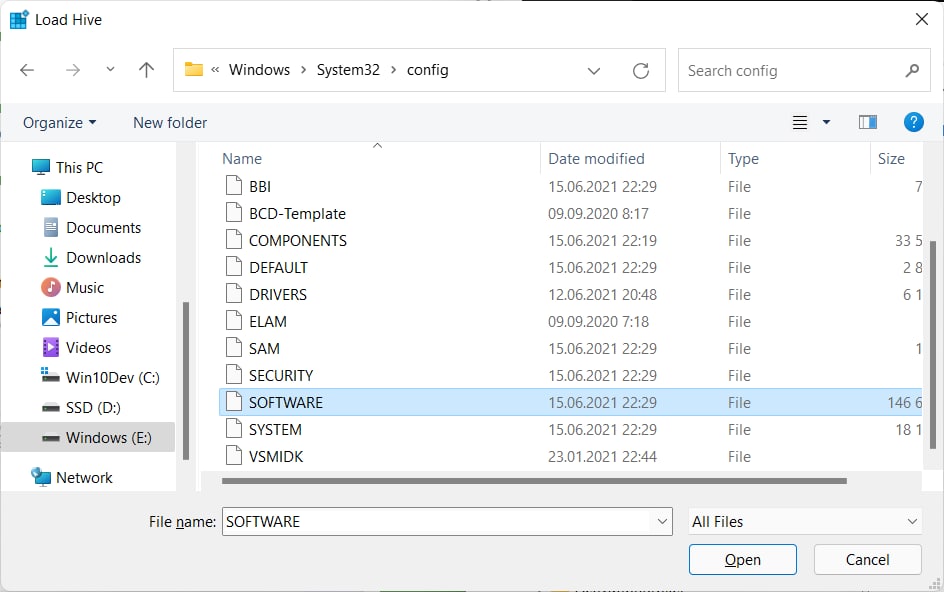Click the search magnifier icon
This screenshot has height=592, width=944.
pyautogui.click(x=912, y=70)
